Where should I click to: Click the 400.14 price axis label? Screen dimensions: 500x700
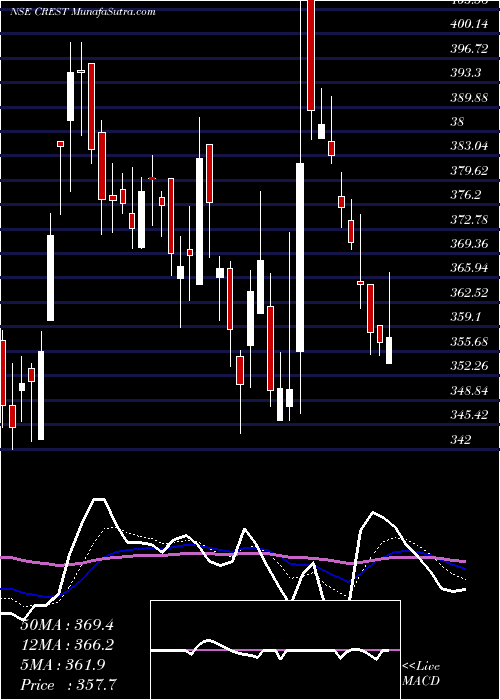click(x=469, y=25)
